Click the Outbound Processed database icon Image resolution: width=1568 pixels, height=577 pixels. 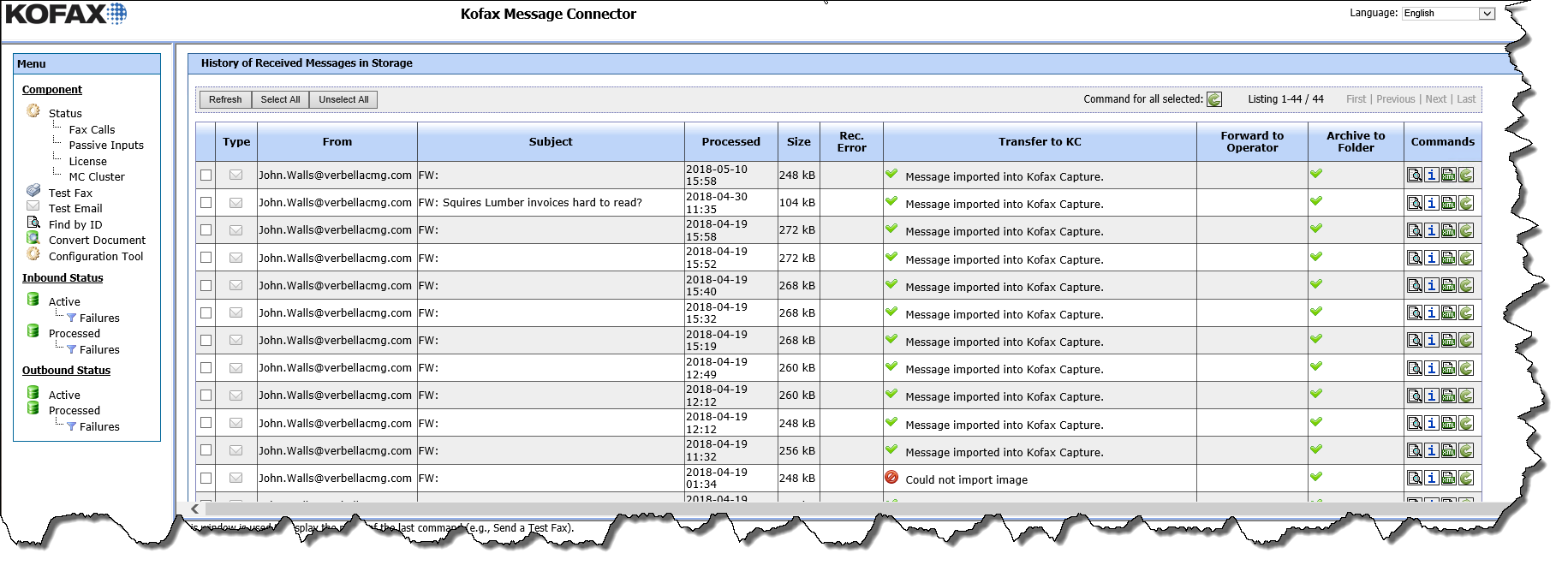[33, 407]
